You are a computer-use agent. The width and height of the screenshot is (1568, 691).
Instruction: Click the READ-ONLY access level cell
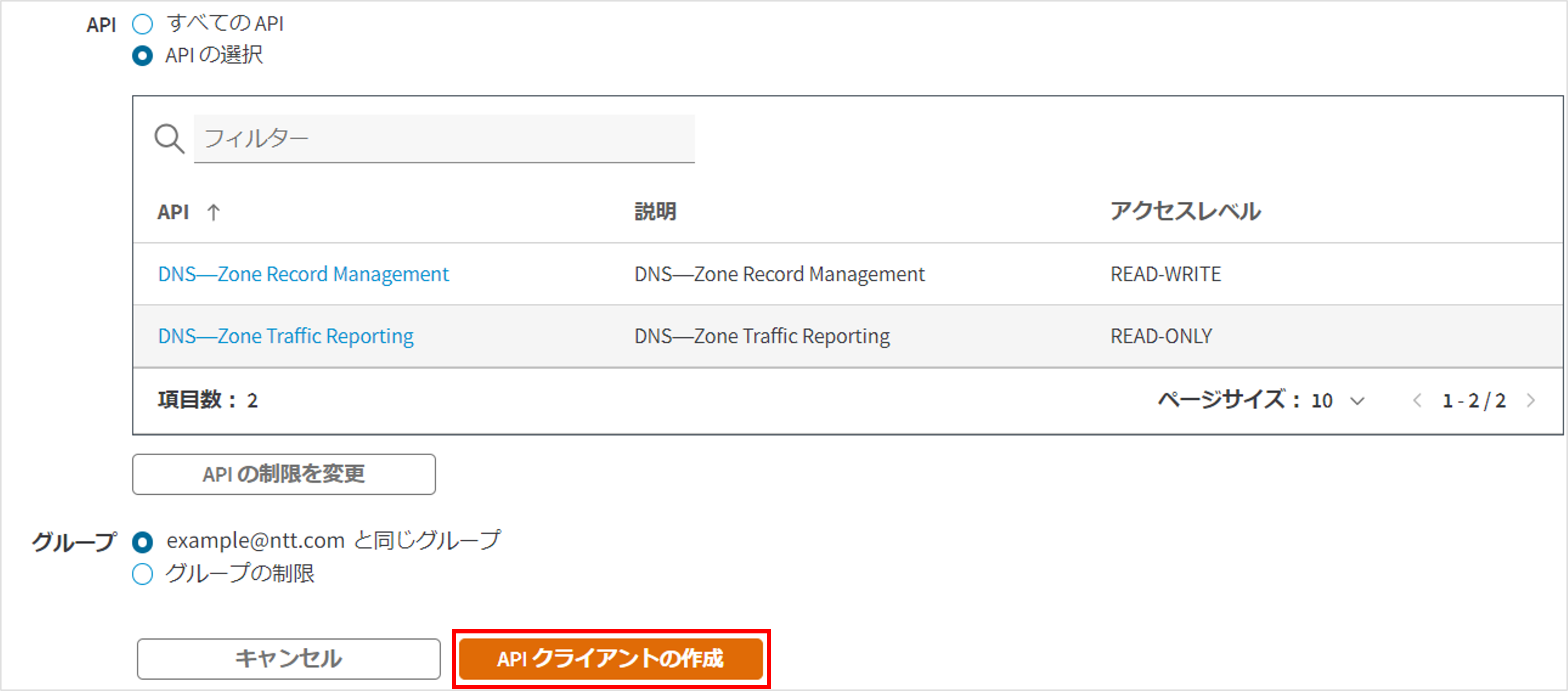(1161, 336)
